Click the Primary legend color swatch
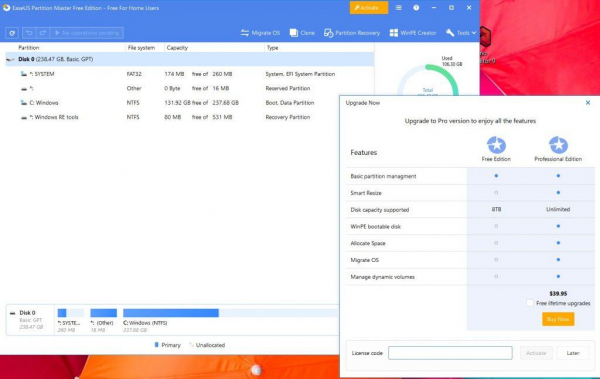Screen dimensions: 600x379 [x=156, y=345]
